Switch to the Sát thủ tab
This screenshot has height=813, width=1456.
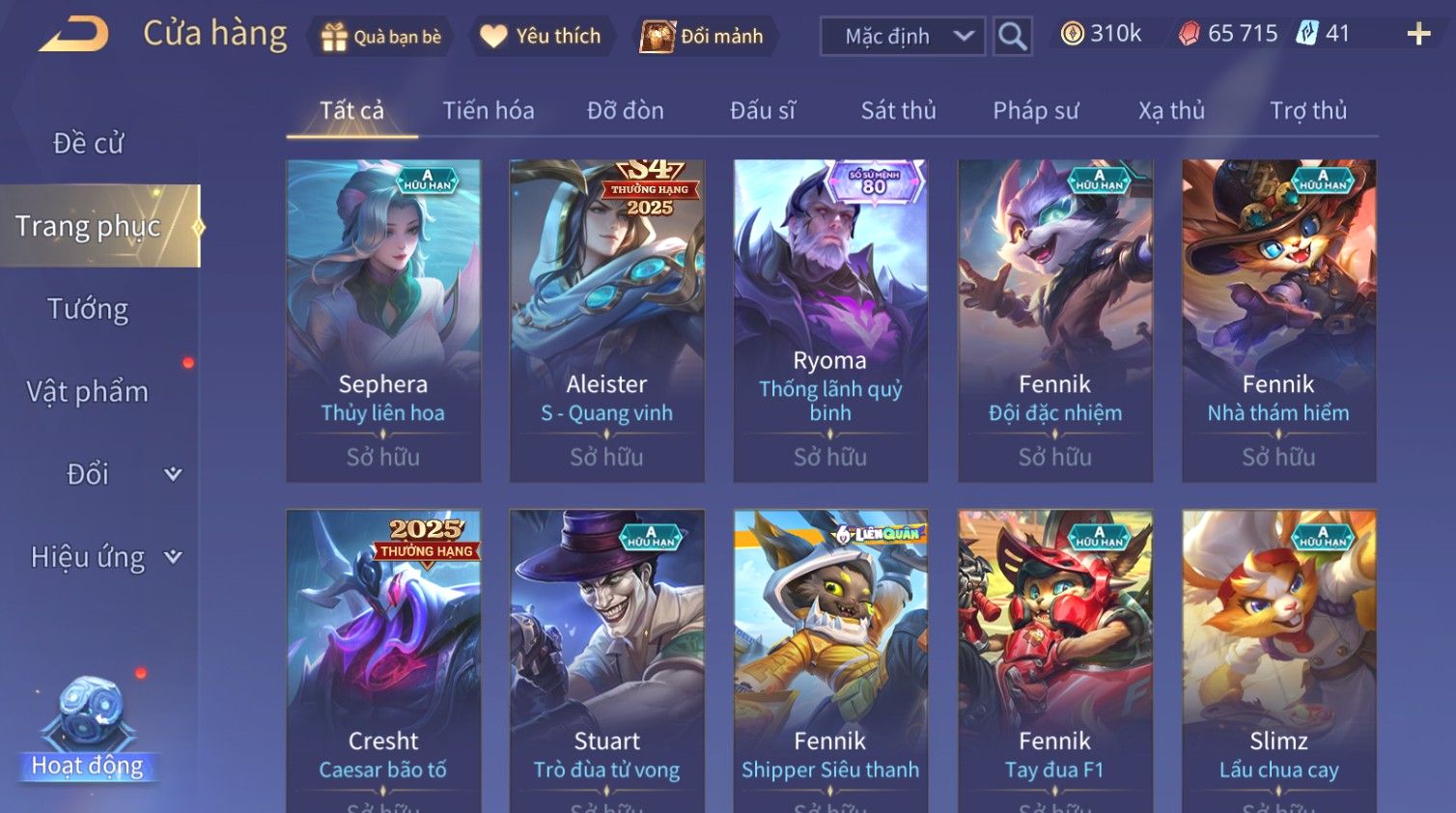point(898,110)
